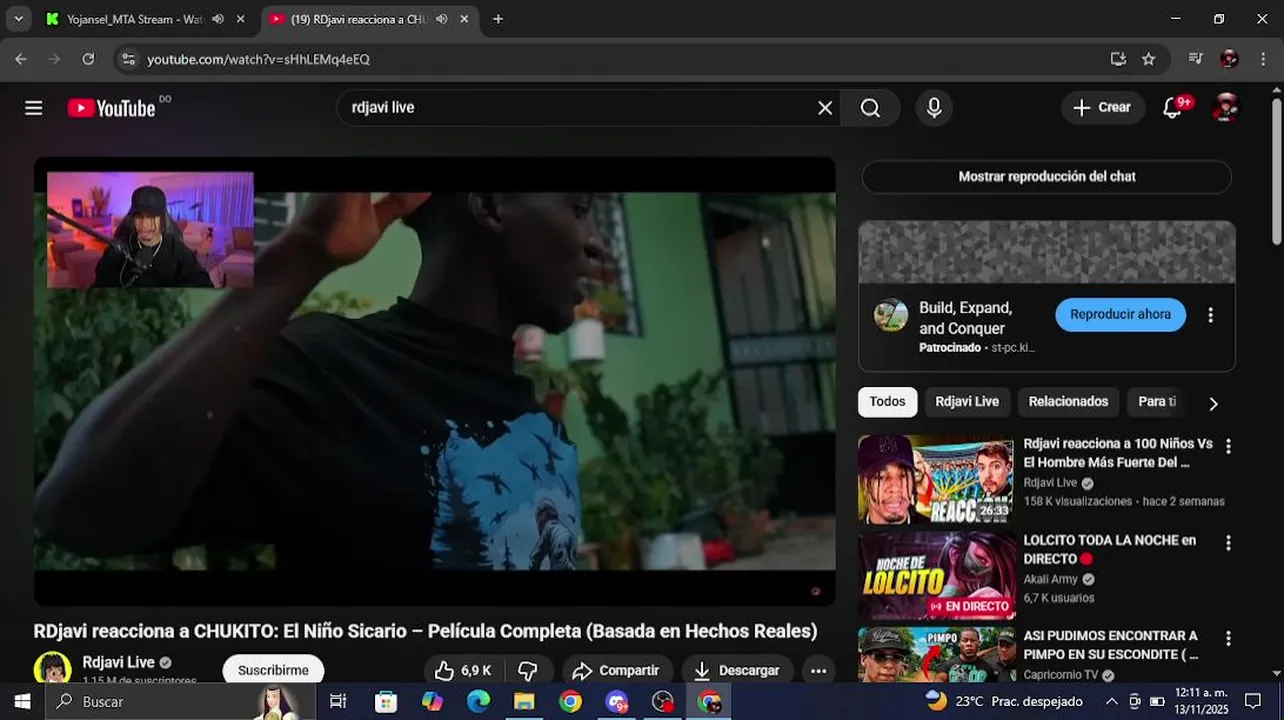Open NOCHE DE LOLCITO live thumbnail
Image resolution: width=1284 pixels, height=720 pixels.
pos(936,575)
